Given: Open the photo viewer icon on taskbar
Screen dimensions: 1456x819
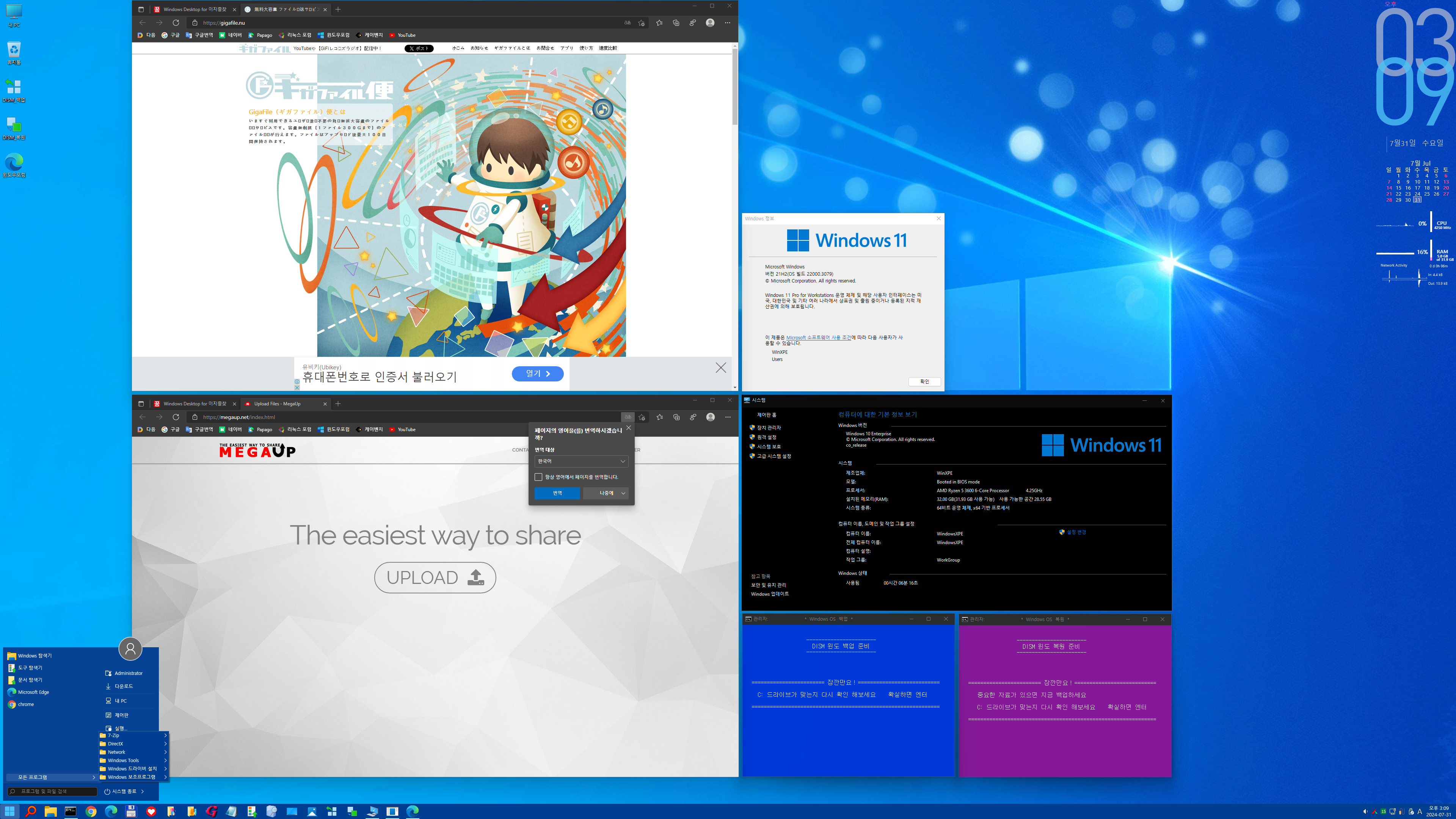Looking at the screenshot, I should click(312, 811).
